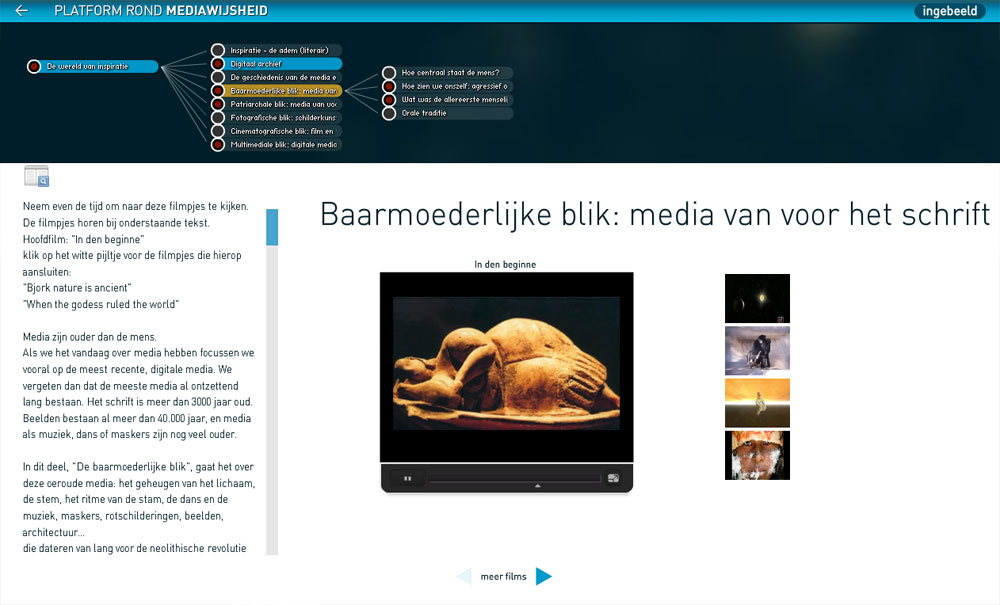
Task: Click the 'PLATFORM ROND MEDIAWIJSHEID' header title
Action: (161, 11)
